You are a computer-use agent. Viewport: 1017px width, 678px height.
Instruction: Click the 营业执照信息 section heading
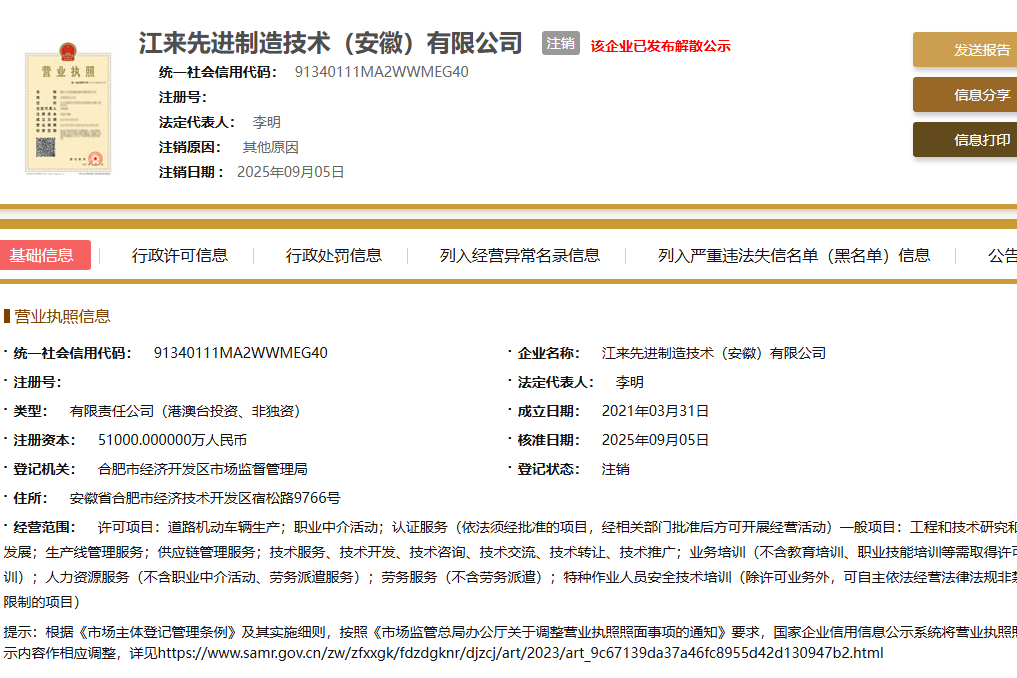62,316
